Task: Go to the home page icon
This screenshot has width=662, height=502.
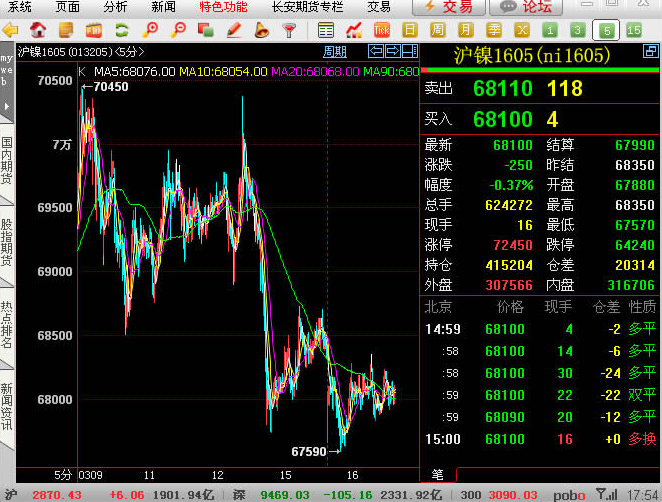Action: (x=38, y=30)
